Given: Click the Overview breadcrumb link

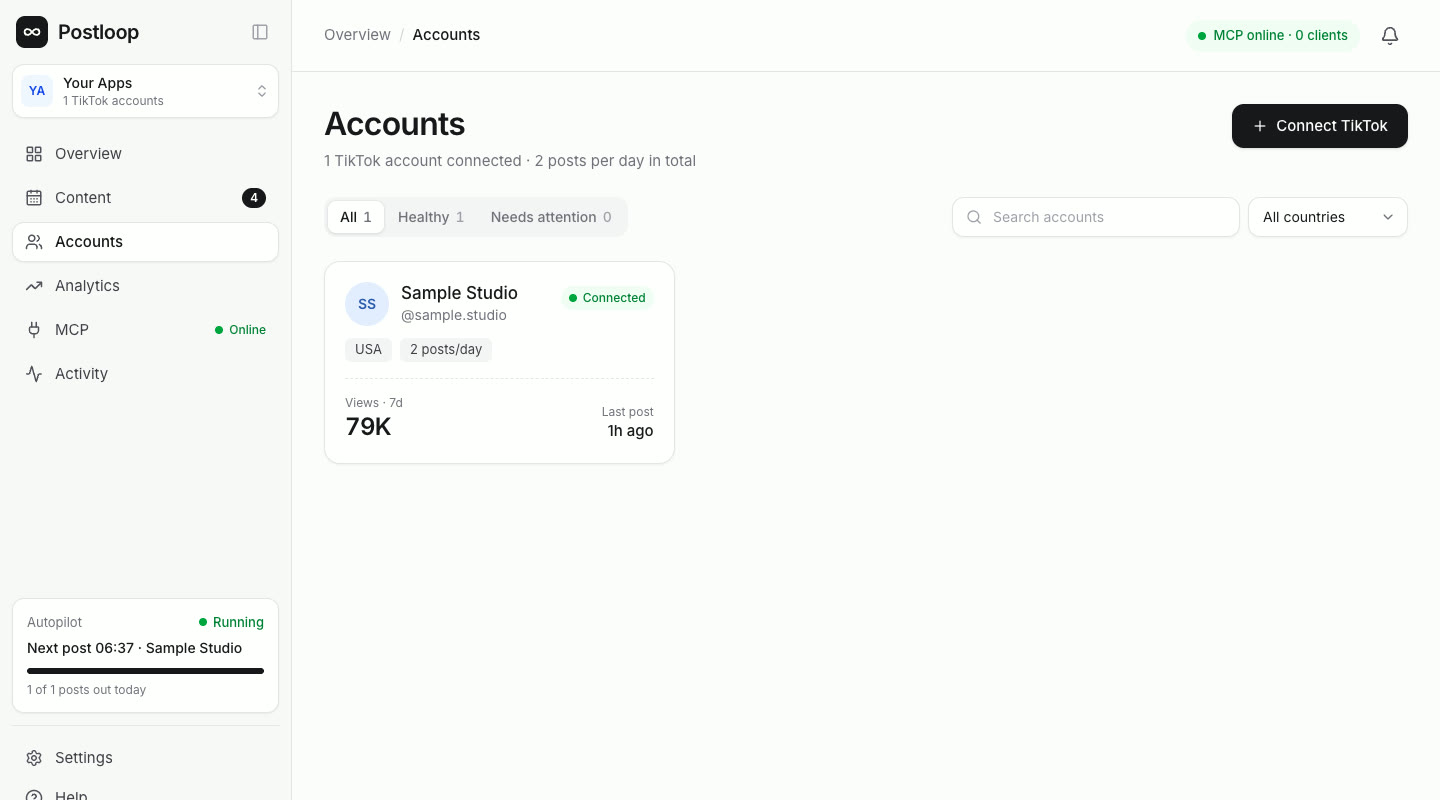Looking at the screenshot, I should (357, 35).
